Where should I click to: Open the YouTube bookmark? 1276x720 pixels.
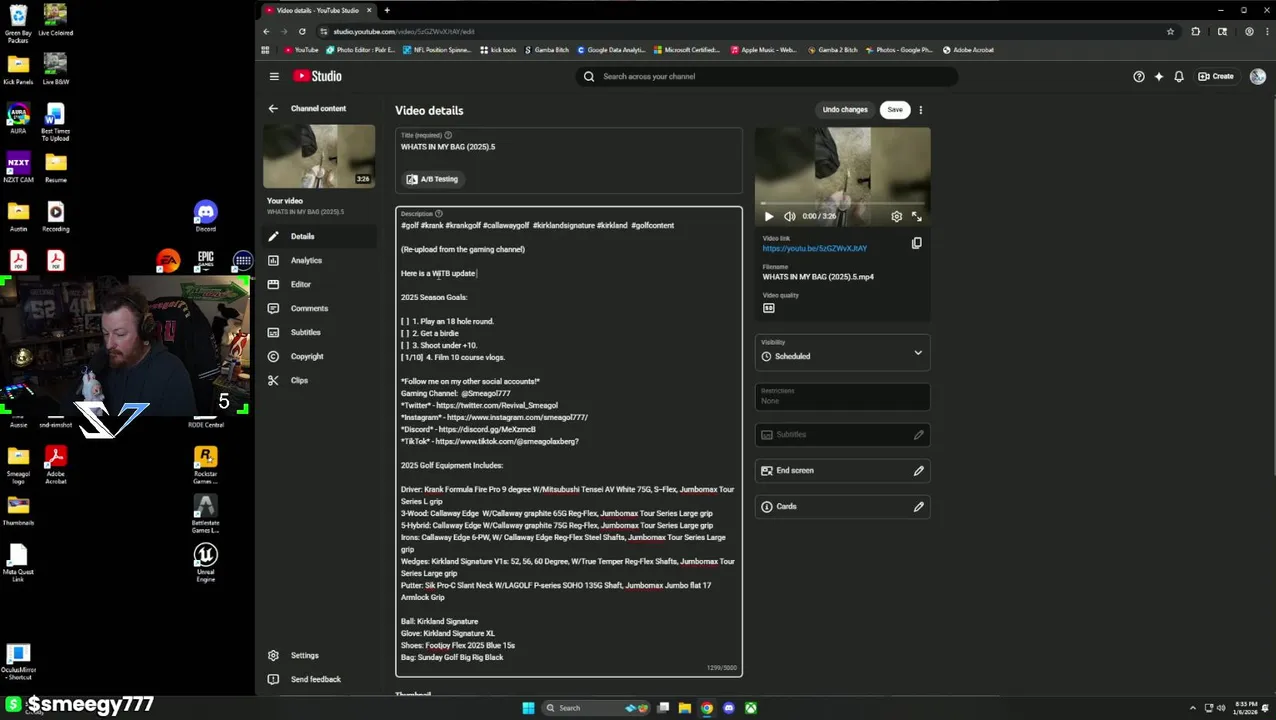pos(301,50)
